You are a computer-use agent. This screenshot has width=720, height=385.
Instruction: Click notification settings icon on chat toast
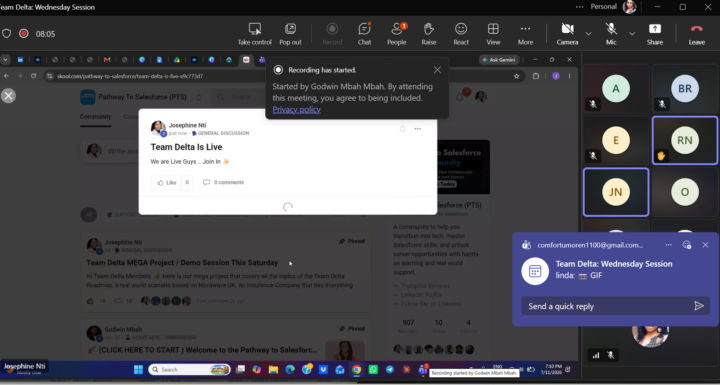coord(686,245)
